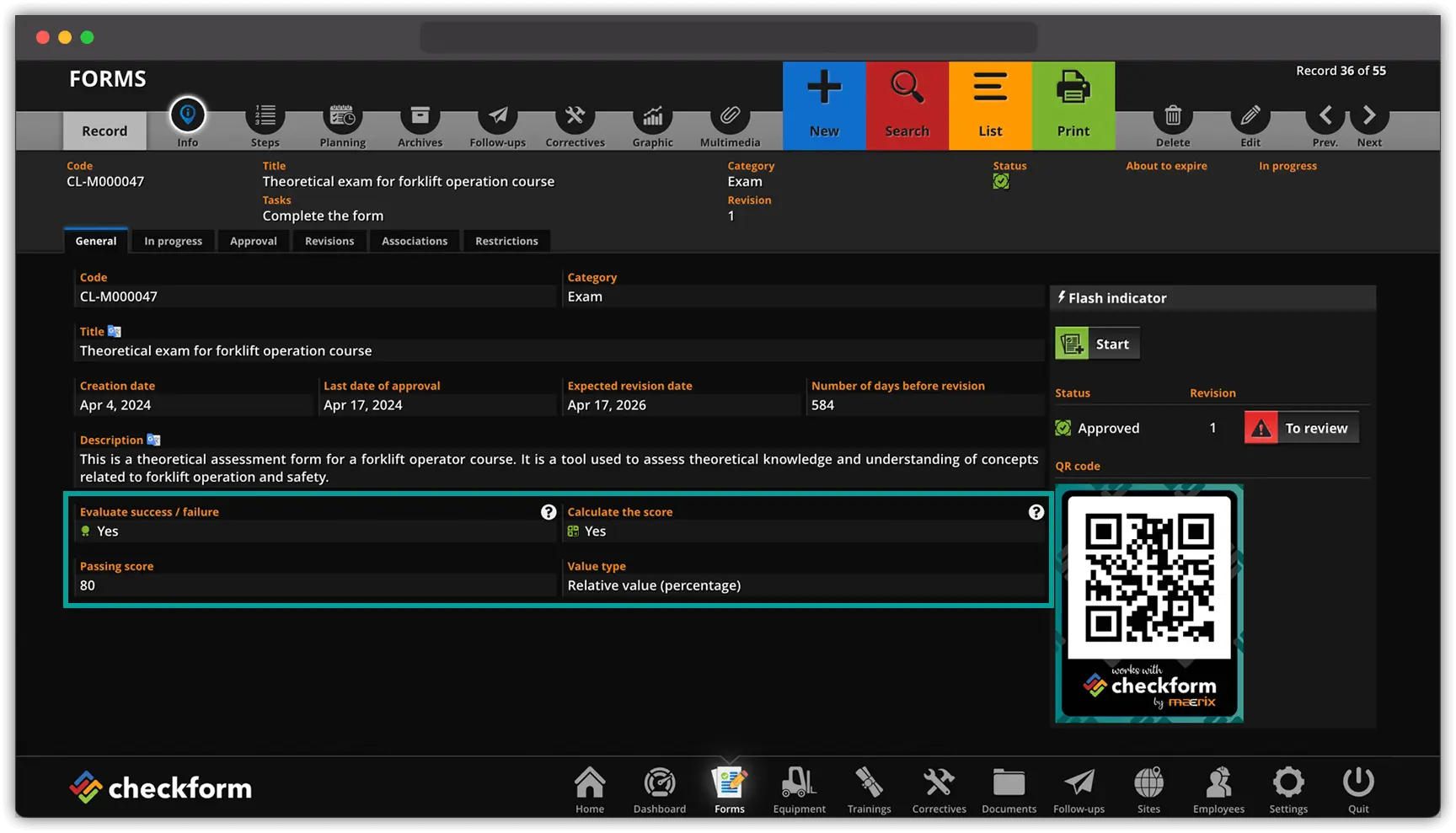Open the Archives icon
This screenshot has width=1456, height=833.
click(x=420, y=115)
